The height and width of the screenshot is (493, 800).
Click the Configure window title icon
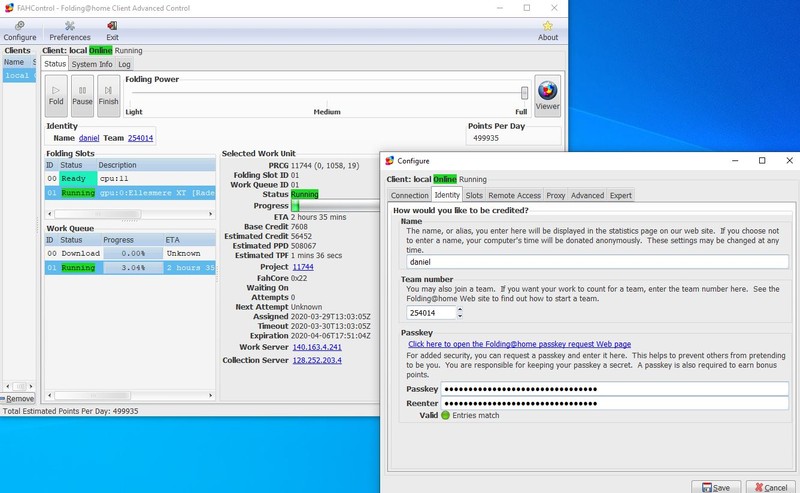point(390,161)
